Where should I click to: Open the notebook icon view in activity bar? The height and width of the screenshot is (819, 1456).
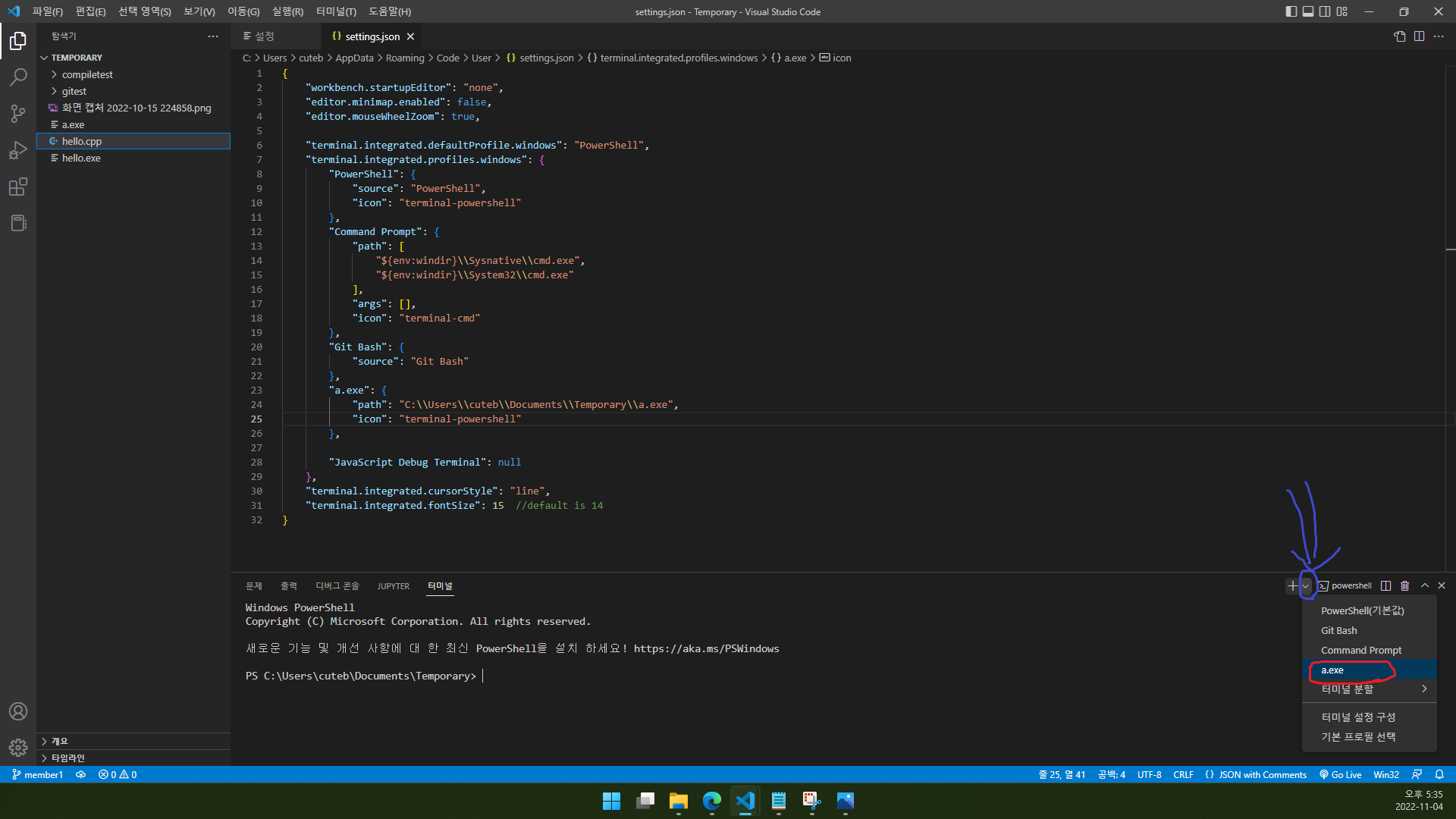(x=18, y=223)
